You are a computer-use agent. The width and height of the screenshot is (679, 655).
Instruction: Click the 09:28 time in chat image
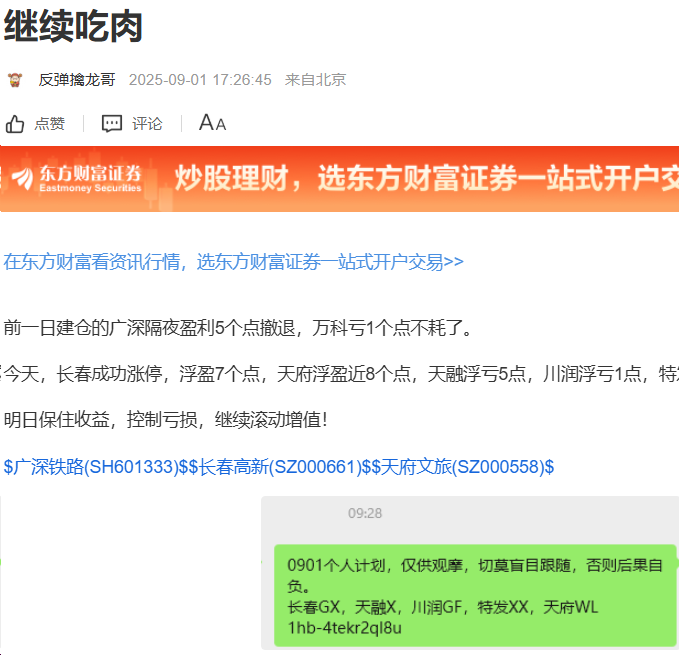click(365, 513)
